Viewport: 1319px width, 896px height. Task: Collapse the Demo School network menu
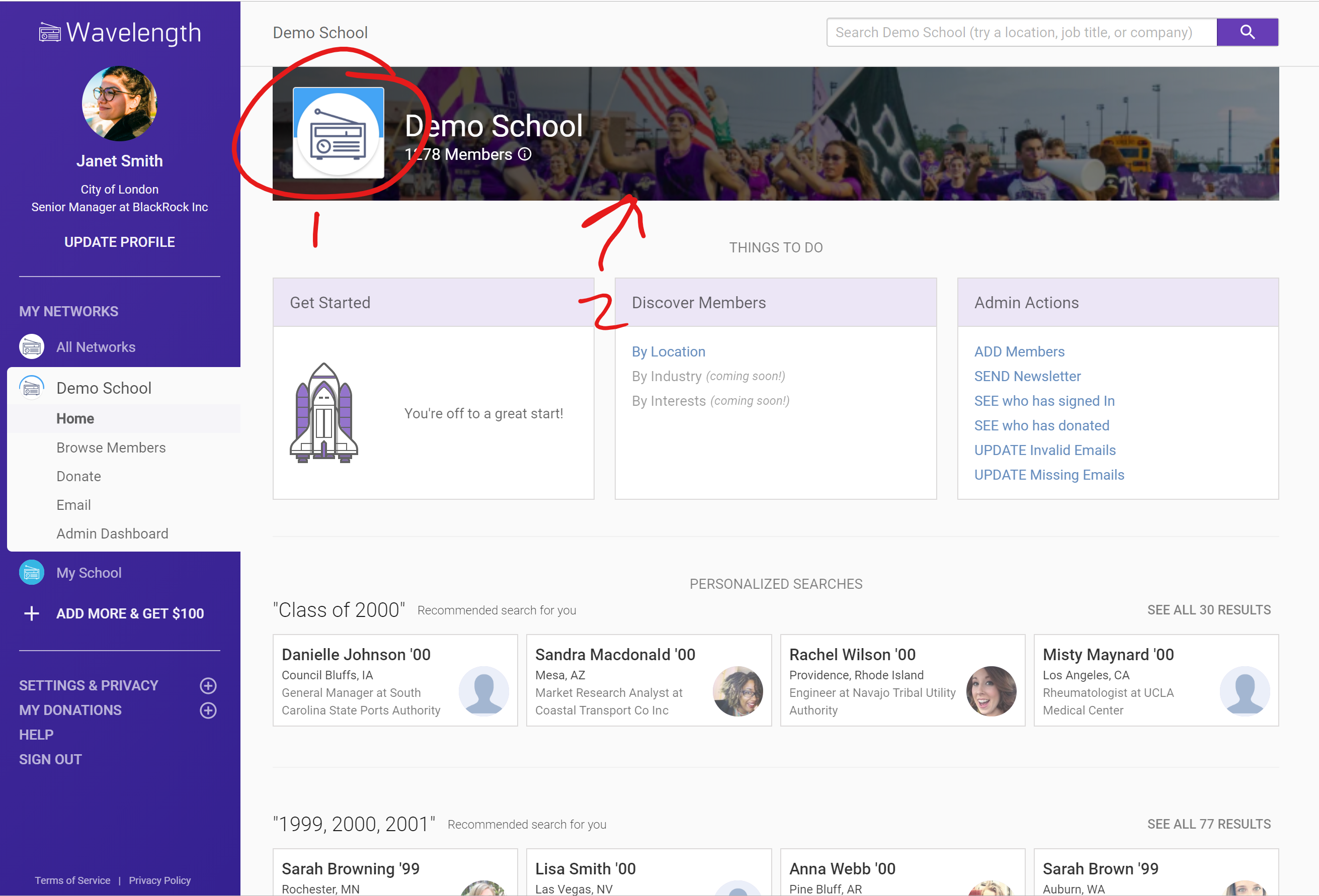click(103, 388)
